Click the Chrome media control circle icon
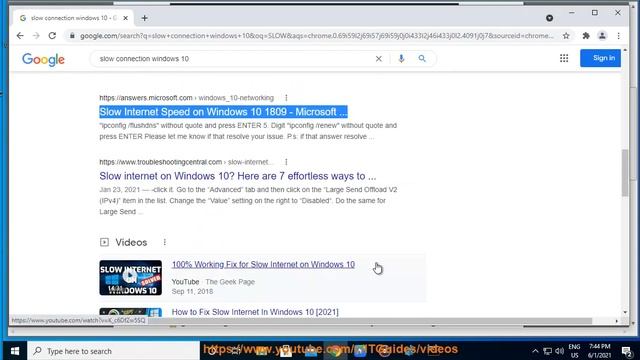Screen dimensions: 640x360 pyautogui.click(x=549, y=18)
